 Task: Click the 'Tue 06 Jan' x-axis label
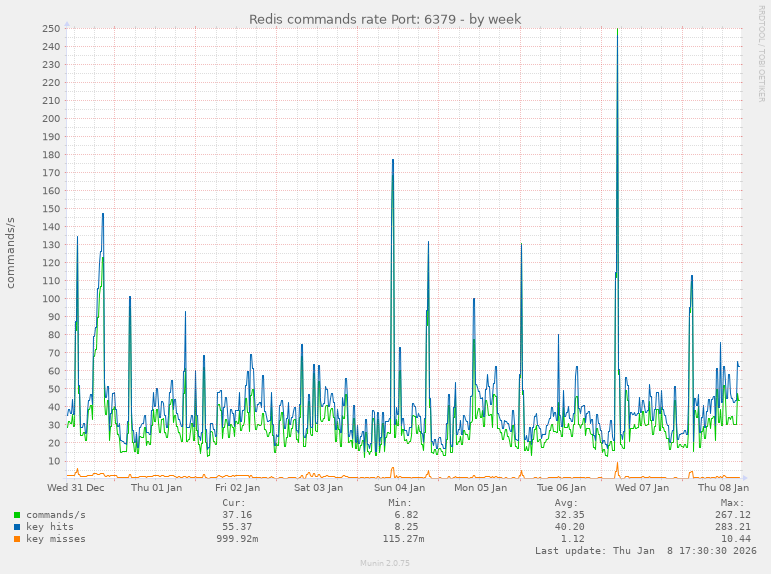click(561, 488)
